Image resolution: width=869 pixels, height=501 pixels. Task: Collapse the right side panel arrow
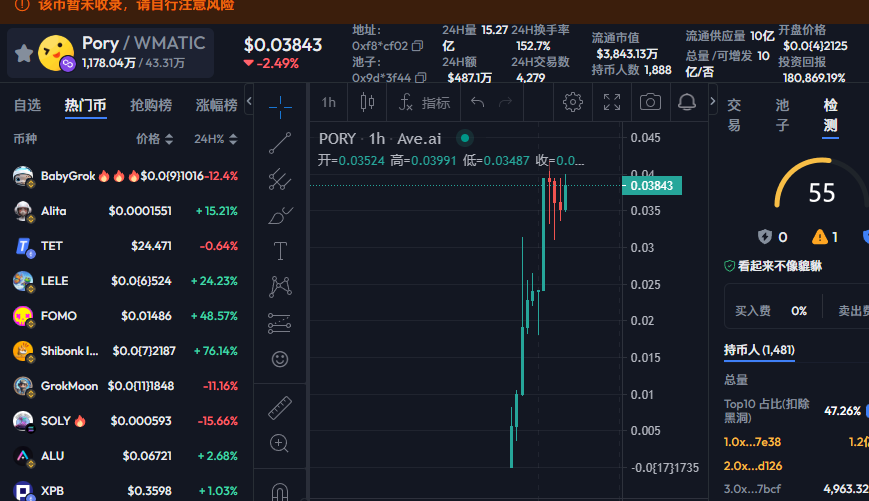click(x=713, y=101)
